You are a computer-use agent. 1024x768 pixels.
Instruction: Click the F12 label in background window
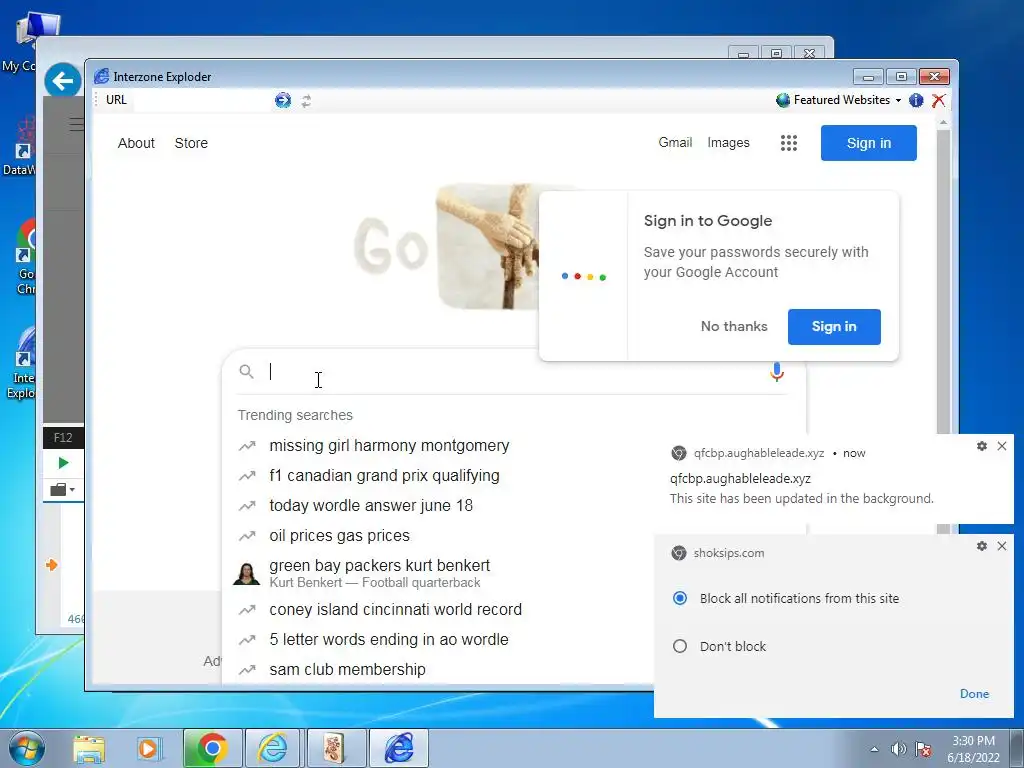(x=63, y=438)
